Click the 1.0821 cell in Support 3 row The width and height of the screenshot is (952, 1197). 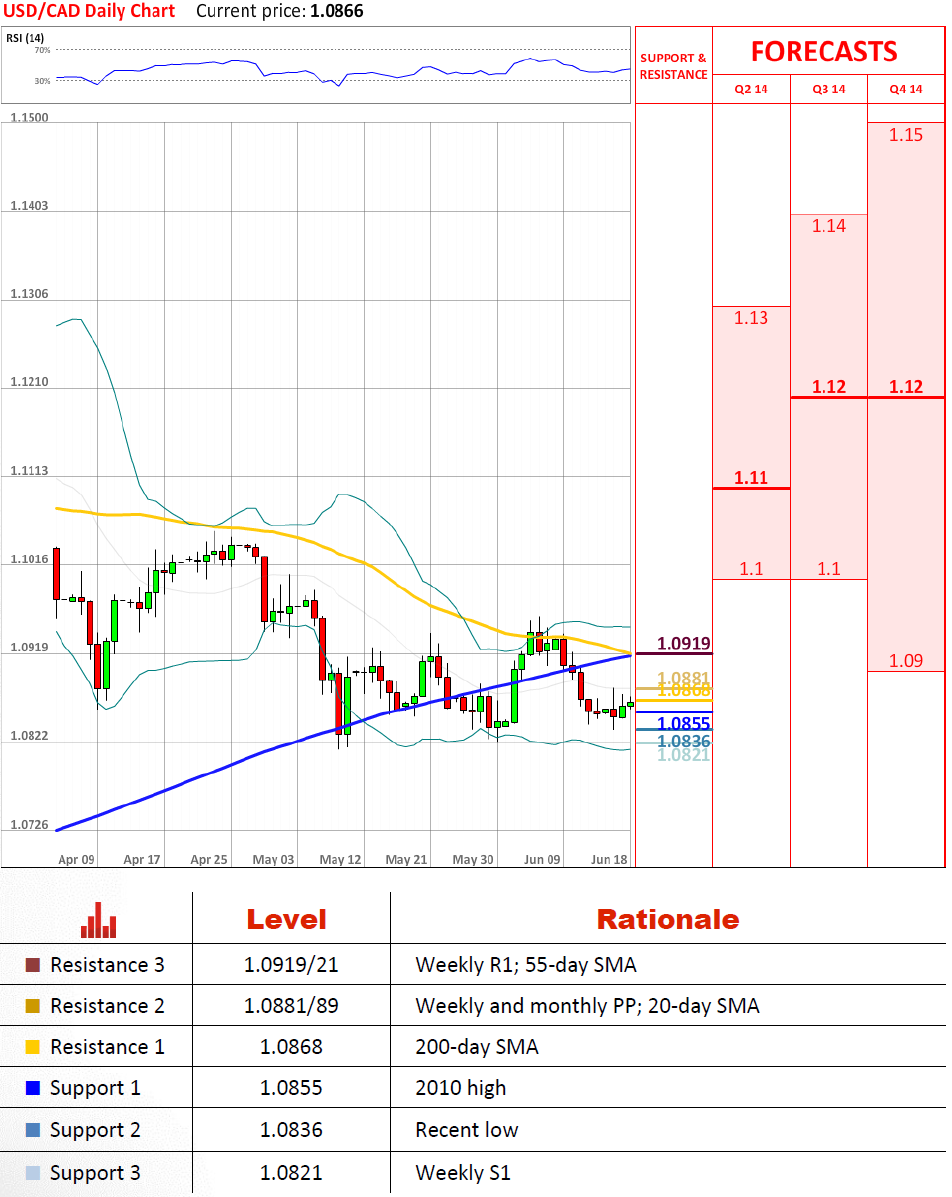[x=291, y=1173]
